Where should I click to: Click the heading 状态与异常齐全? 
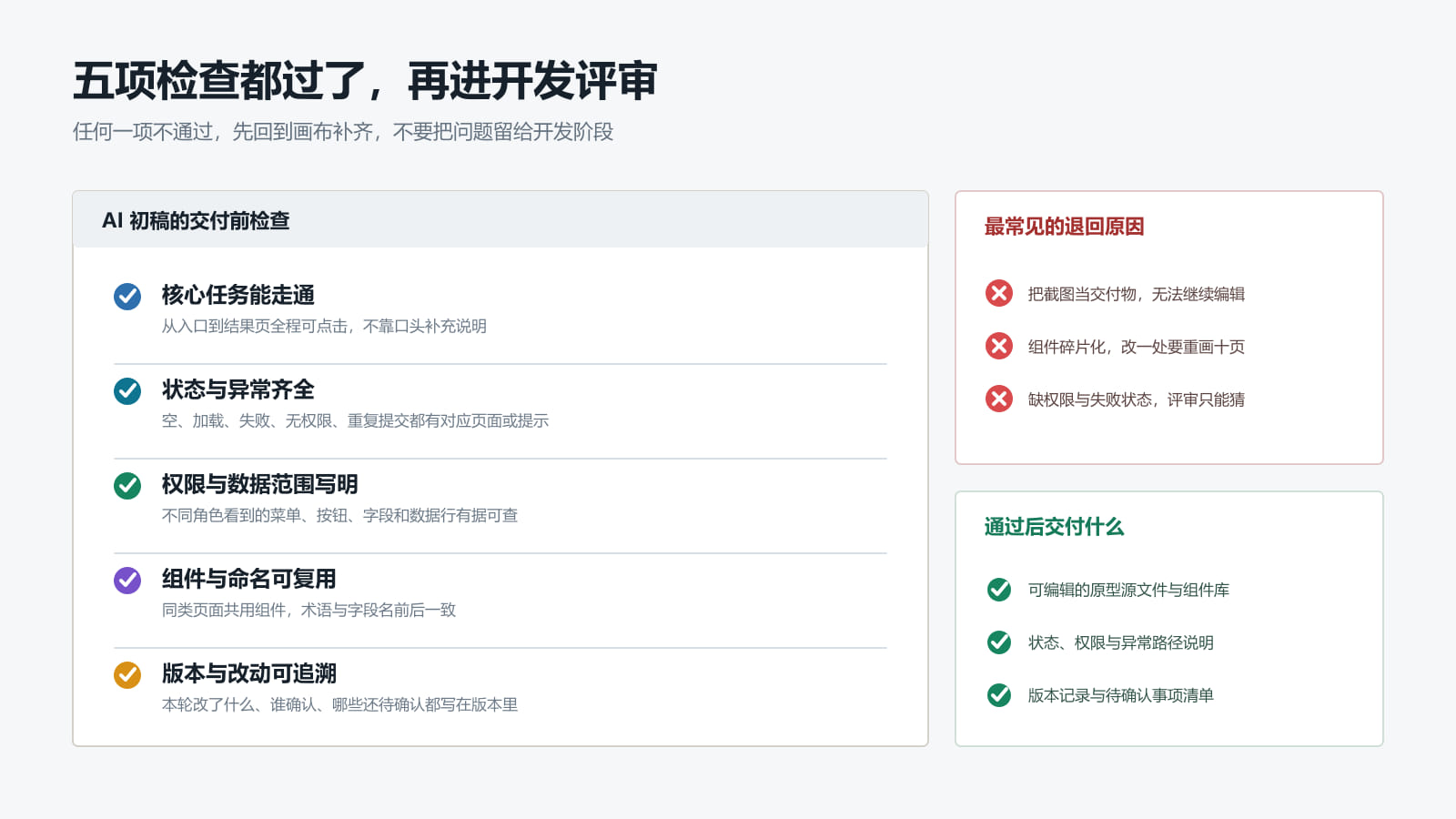tap(238, 389)
